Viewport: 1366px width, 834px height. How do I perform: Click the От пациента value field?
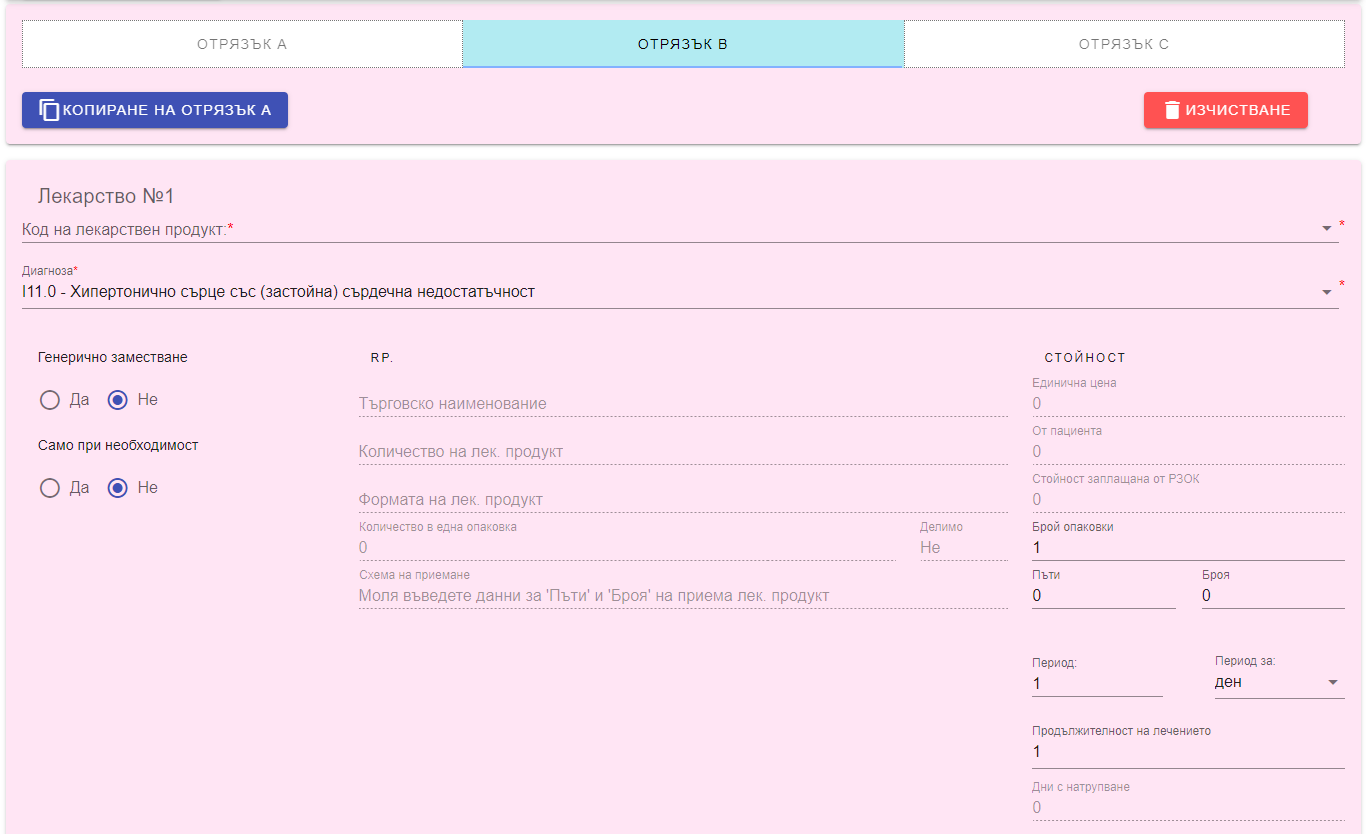point(1188,452)
